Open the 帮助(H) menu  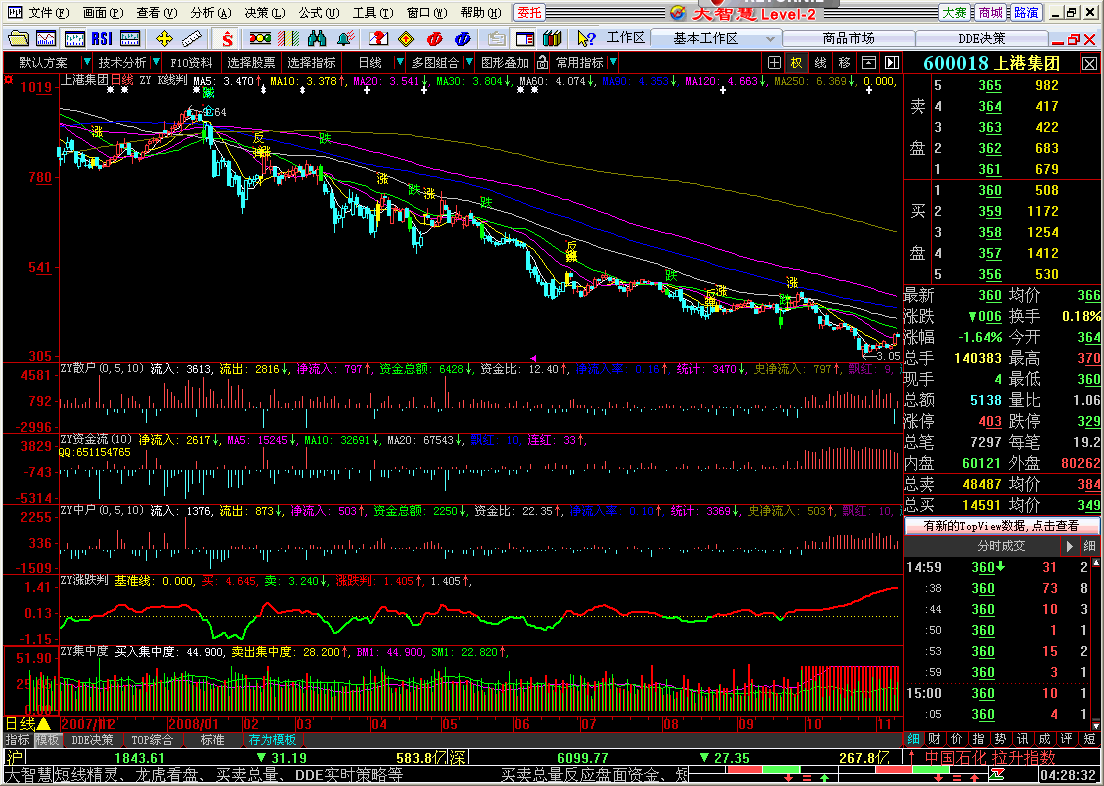pos(480,13)
